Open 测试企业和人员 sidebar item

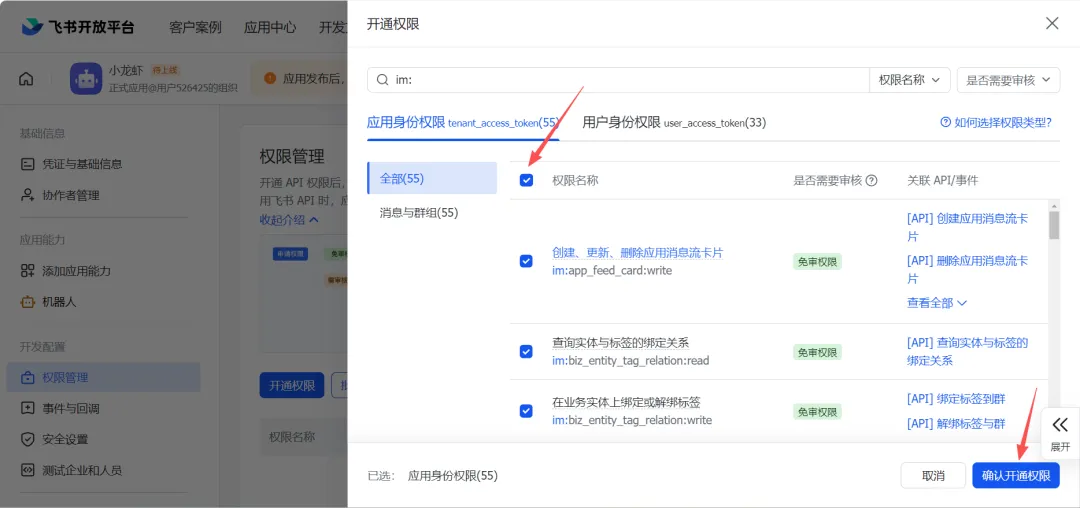[103, 470]
